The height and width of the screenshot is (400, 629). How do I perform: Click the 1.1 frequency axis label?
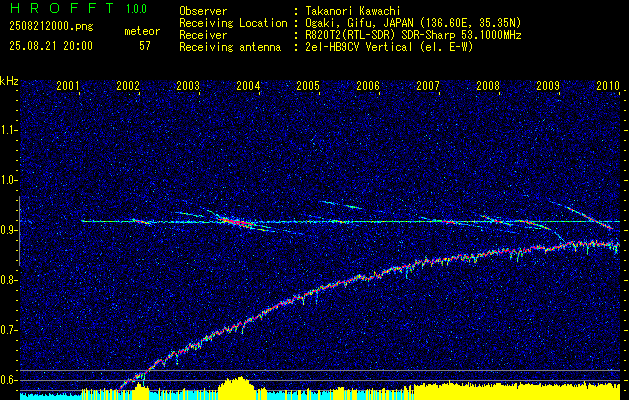pos(8,130)
